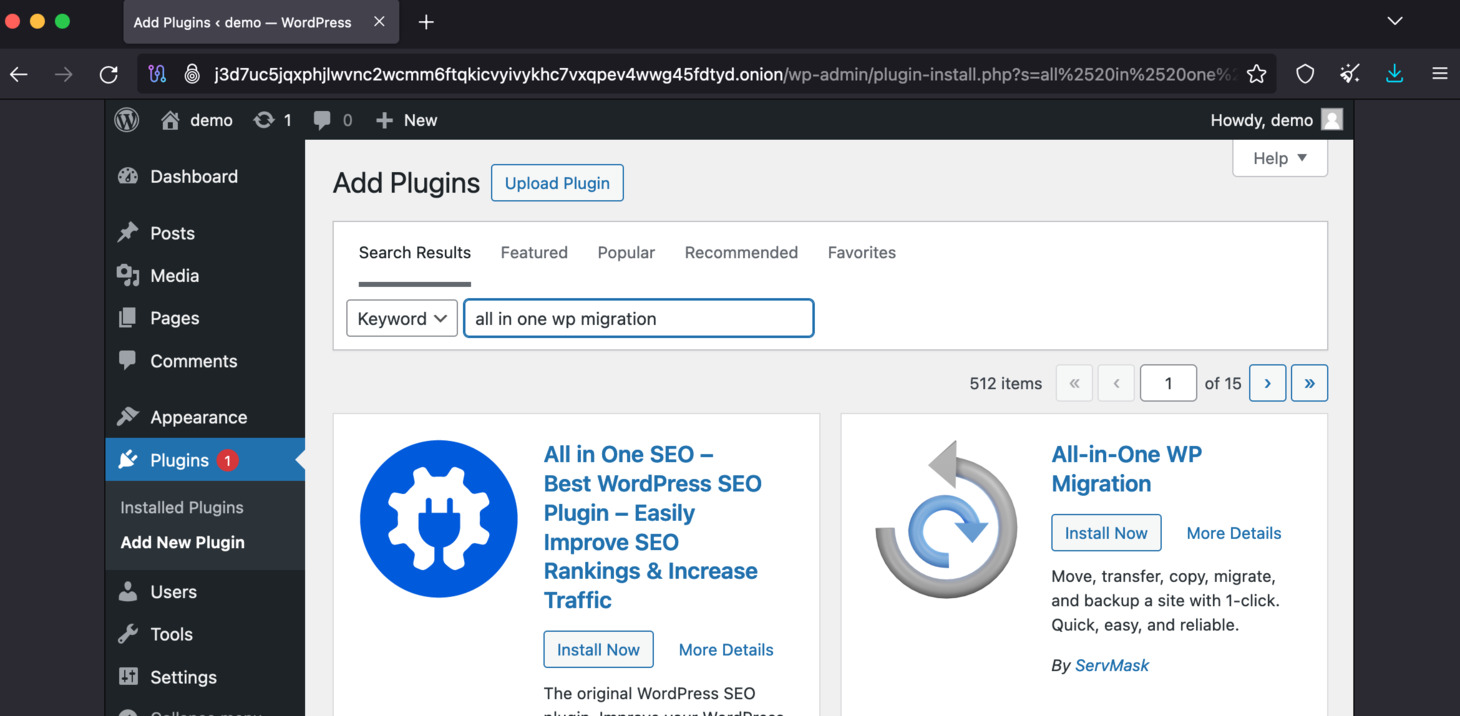View More Details for WP Migration
1460x716 pixels.
coord(1234,533)
